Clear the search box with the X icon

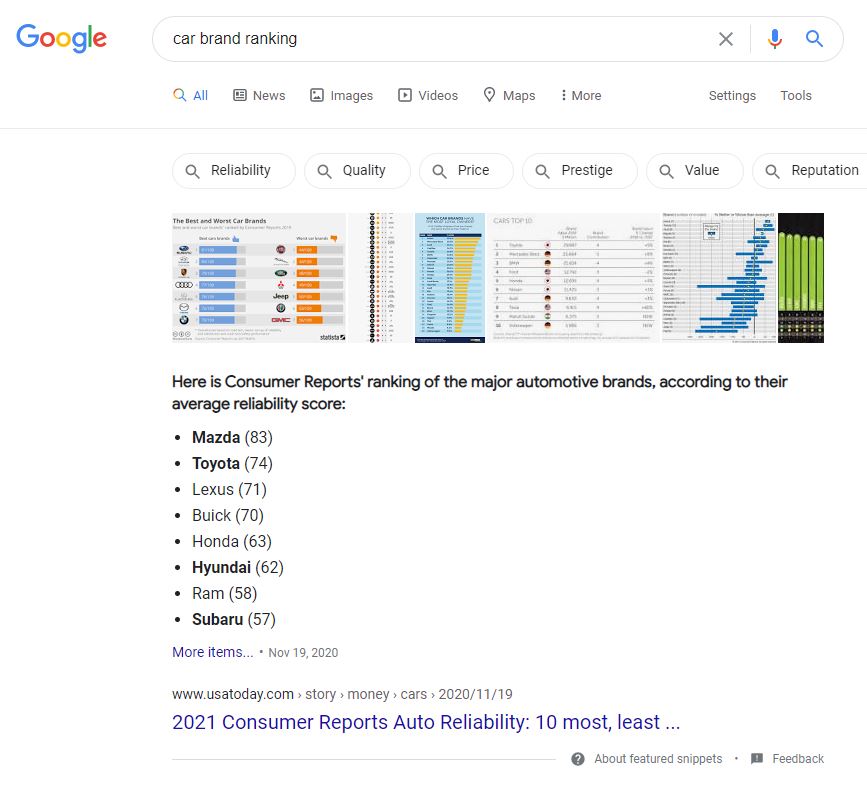click(x=725, y=39)
